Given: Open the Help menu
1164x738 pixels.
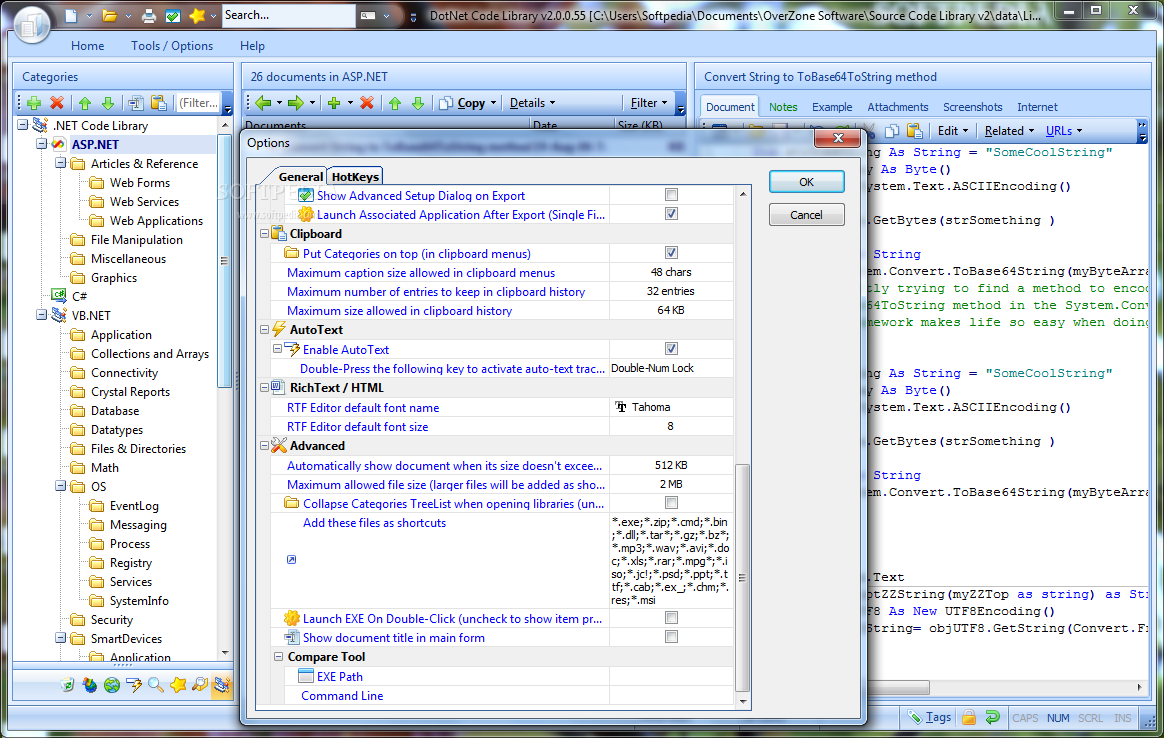Looking at the screenshot, I should pos(252,46).
